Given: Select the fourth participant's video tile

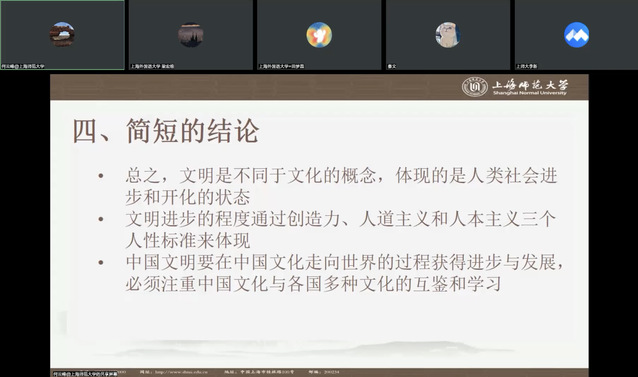Looking at the screenshot, I should click(x=448, y=35).
